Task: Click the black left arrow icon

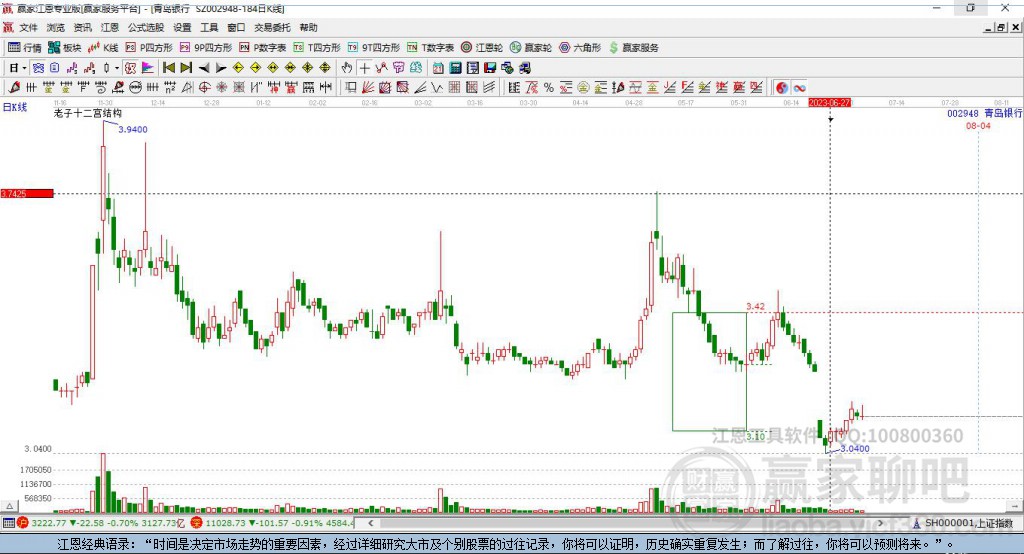Action: point(204,68)
